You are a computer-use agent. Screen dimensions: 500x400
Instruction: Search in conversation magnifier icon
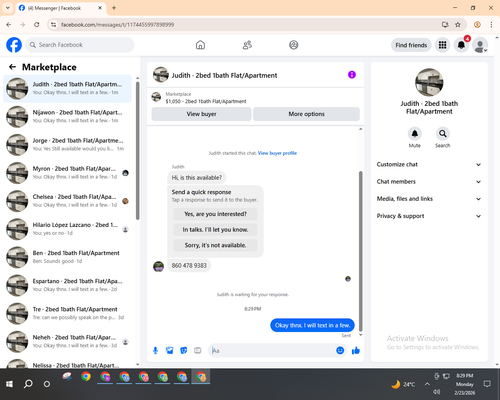[443, 134]
